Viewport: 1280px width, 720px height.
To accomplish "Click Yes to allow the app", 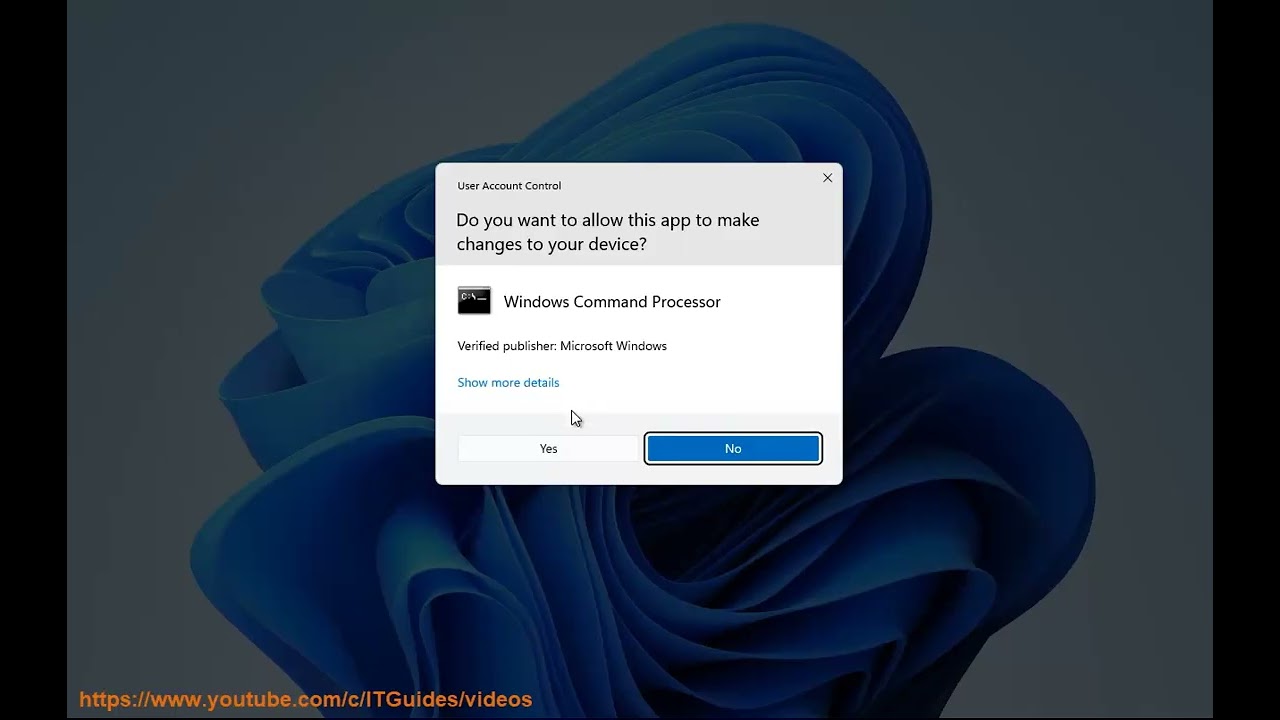I will pos(548,449).
